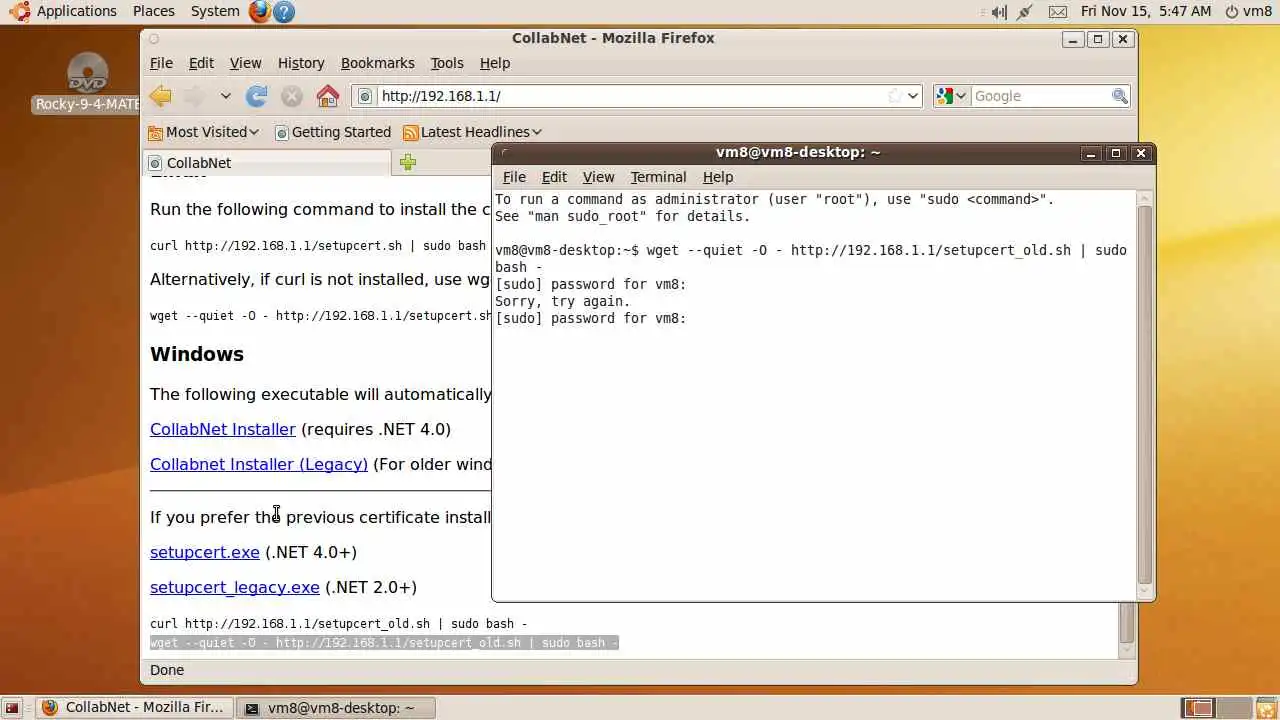Open the back/forward history dropdown arrow
This screenshot has width=1280, height=720.
point(226,96)
